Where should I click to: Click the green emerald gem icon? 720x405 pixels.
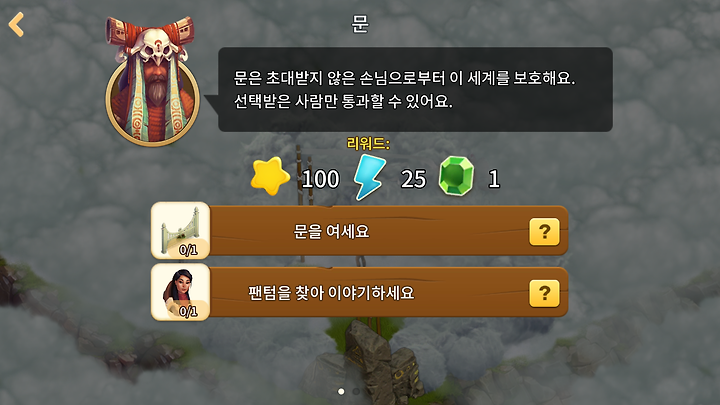point(456,176)
